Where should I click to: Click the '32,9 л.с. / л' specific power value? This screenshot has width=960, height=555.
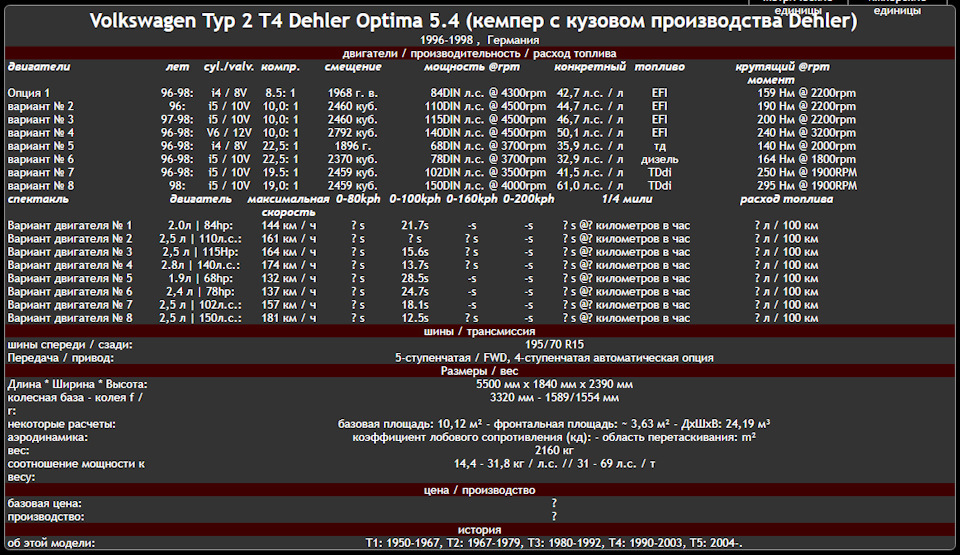[x=590, y=159]
